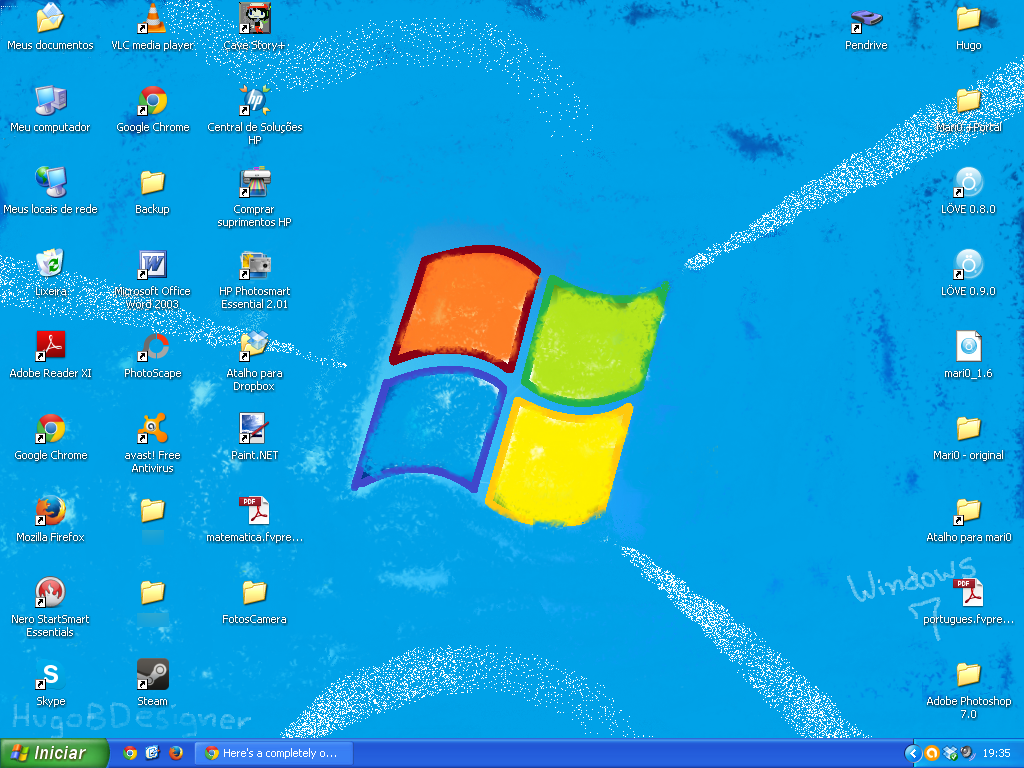Launch the Mozilla Firefox desktop shortcut
The width and height of the screenshot is (1024, 768).
(x=50, y=511)
